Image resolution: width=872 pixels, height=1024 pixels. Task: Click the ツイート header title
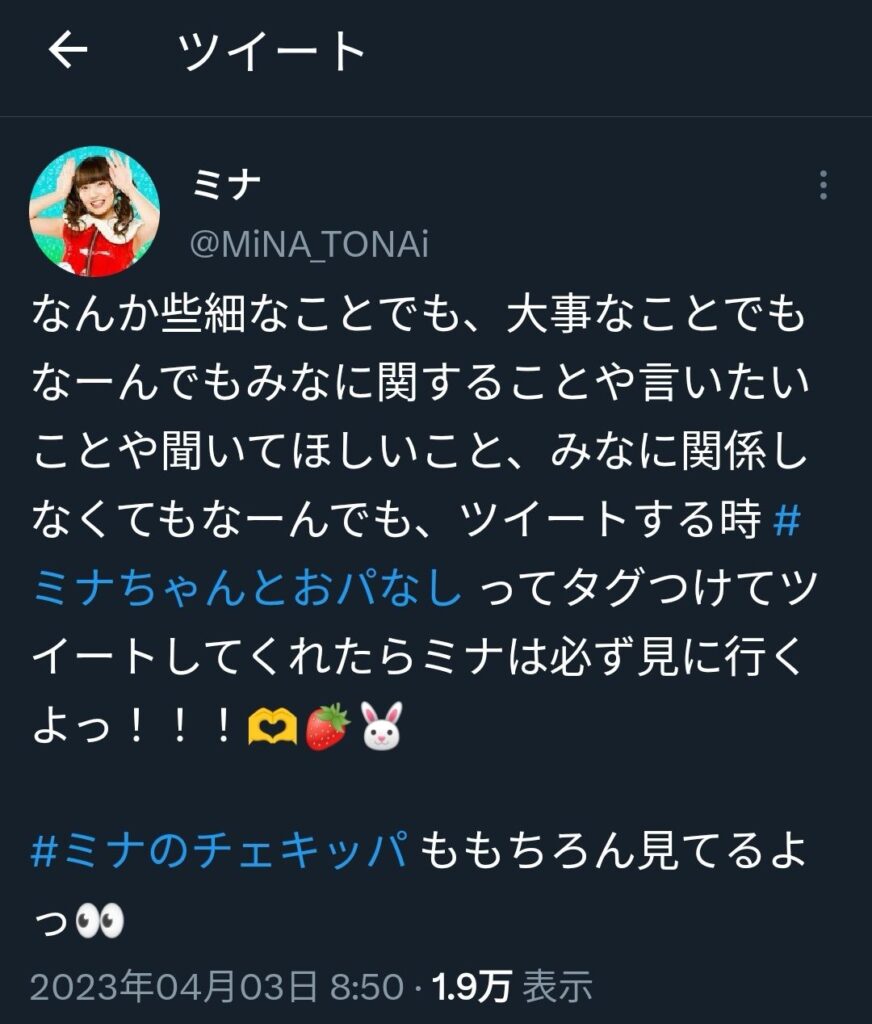coord(271,51)
